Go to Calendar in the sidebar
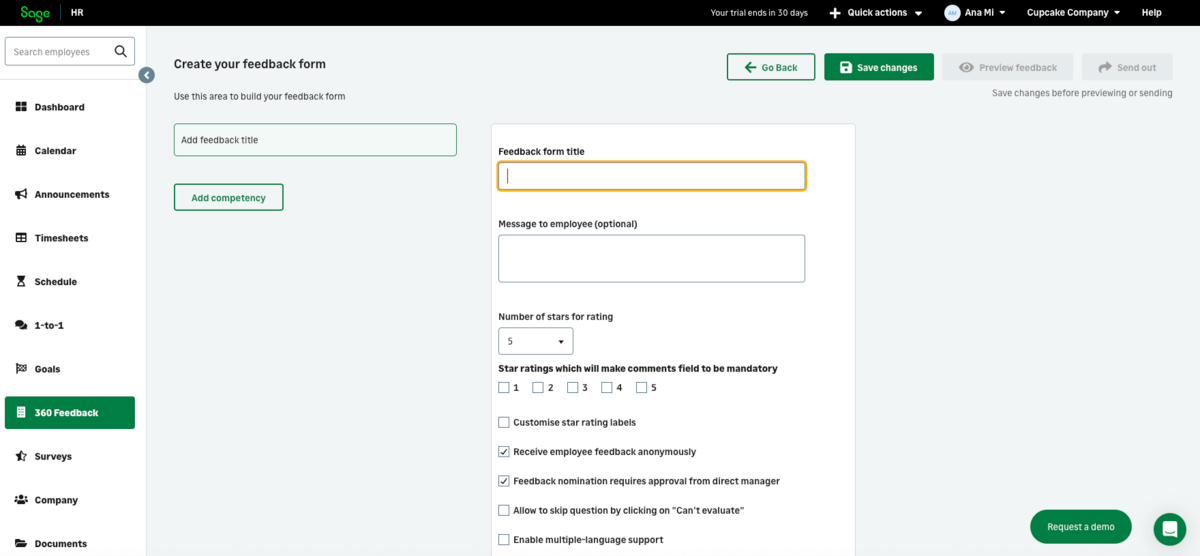Screen dimensions: 1200x556 [55, 151]
